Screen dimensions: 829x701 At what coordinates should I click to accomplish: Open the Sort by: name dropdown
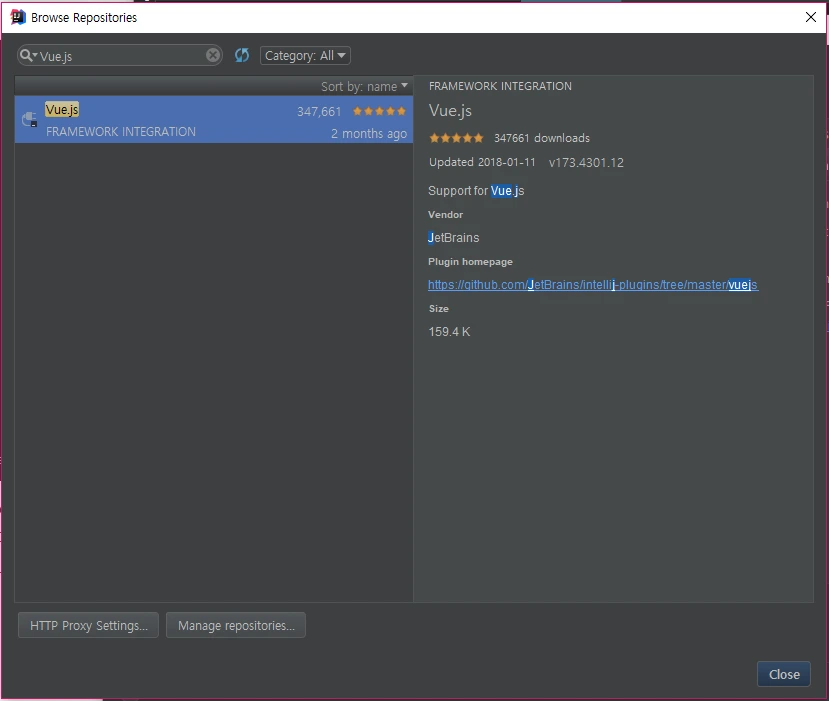pos(364,86)
